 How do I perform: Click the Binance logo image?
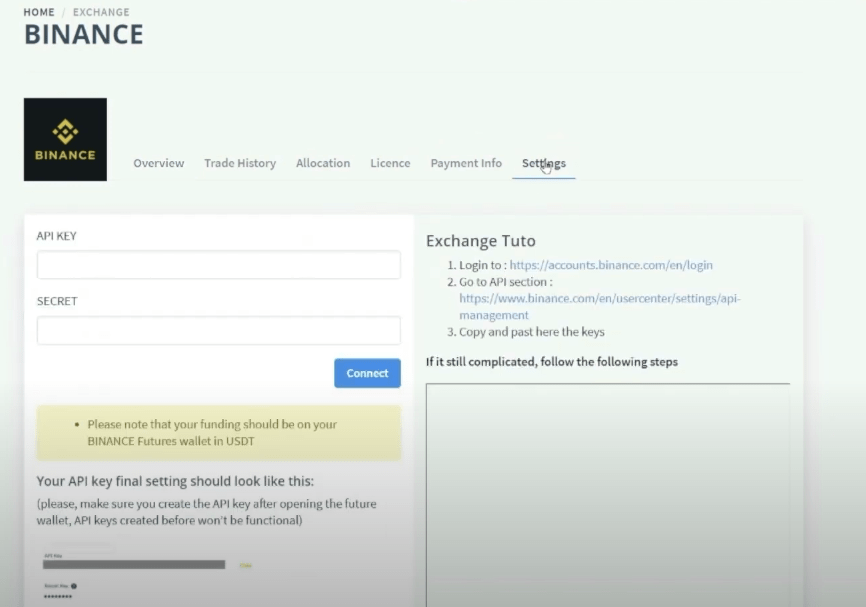click(x=65, y=139)
